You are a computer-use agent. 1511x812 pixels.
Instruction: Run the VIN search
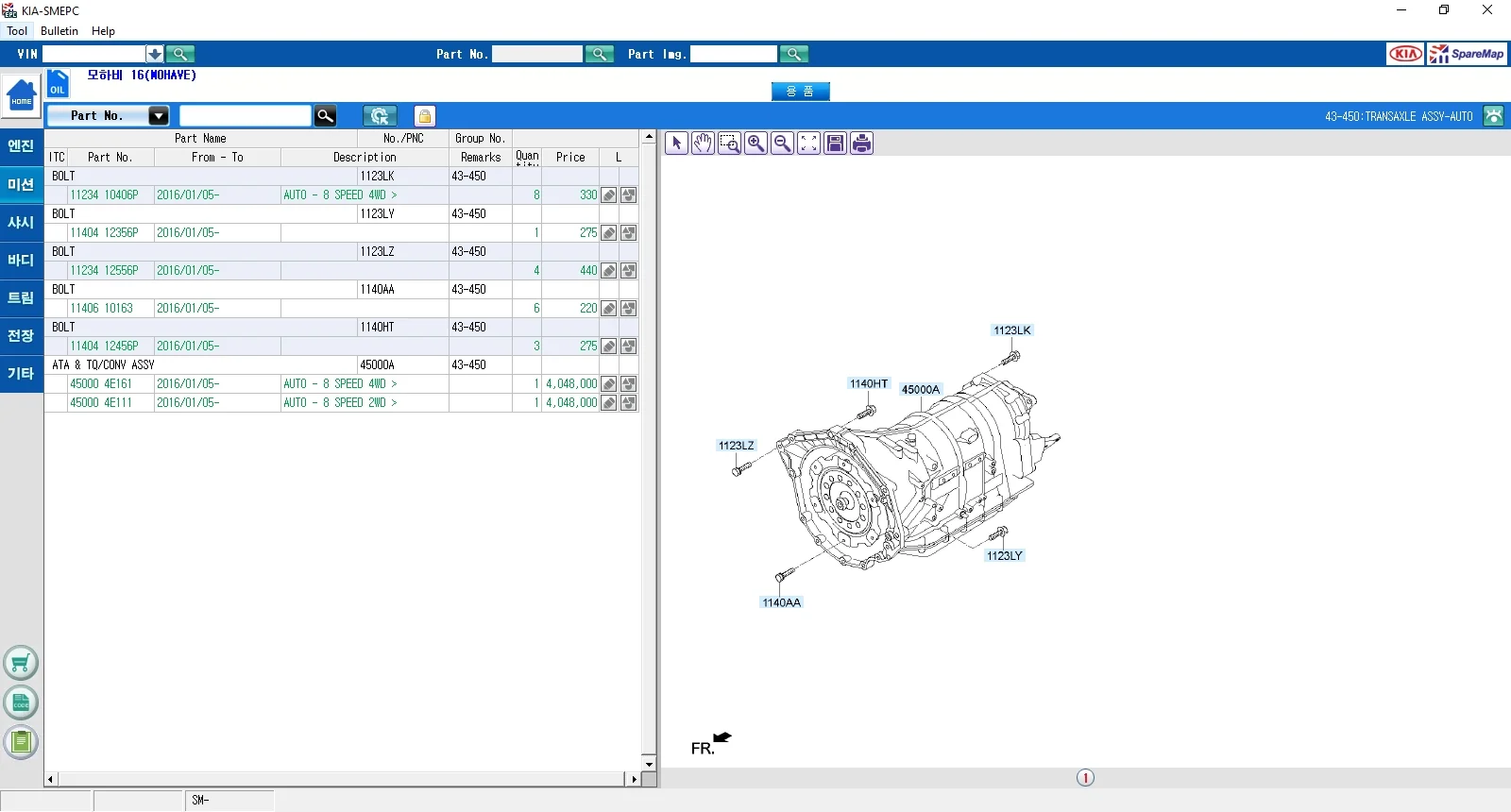tap(180, 54)
